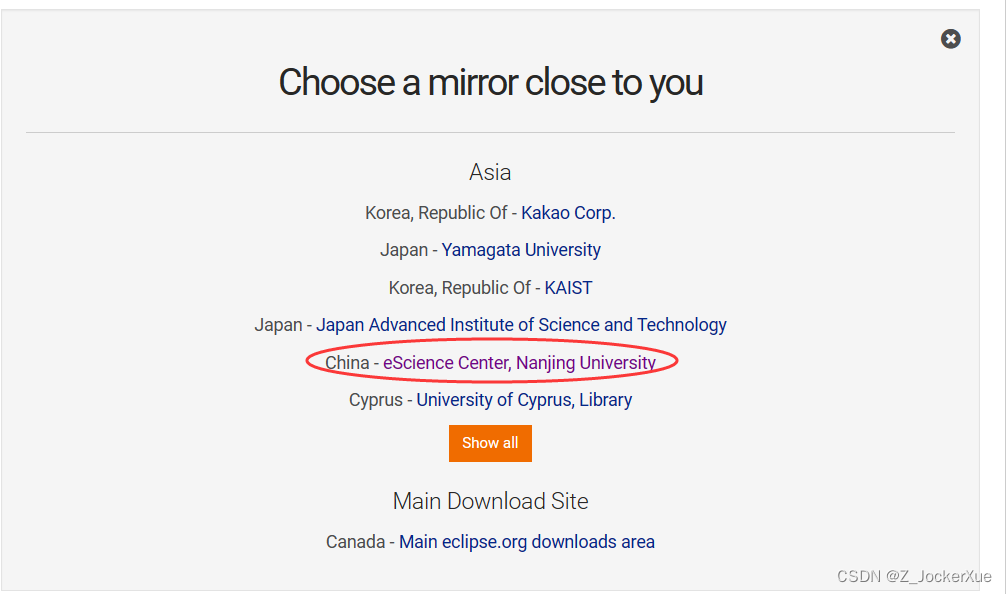Select the Yamagata University mirror
Image resolution: width=1007 pixels, height=594 pixels.
click(x=521, y=250)
